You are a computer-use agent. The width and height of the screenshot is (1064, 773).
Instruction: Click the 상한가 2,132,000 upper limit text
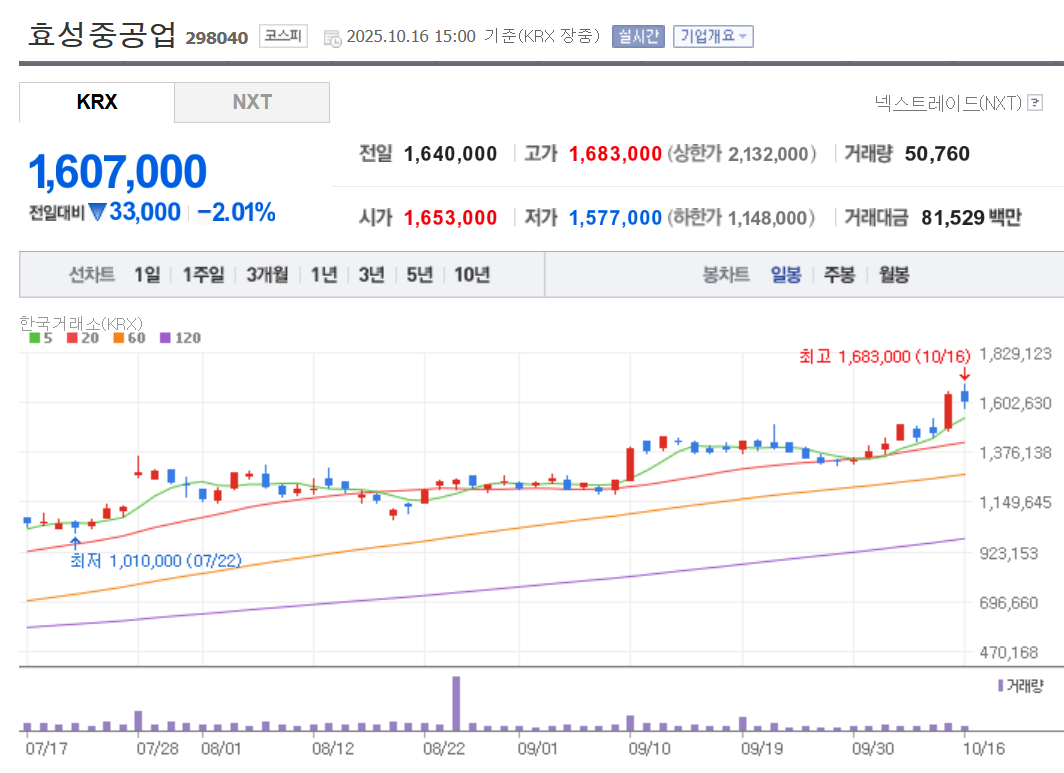coord(742,154)
